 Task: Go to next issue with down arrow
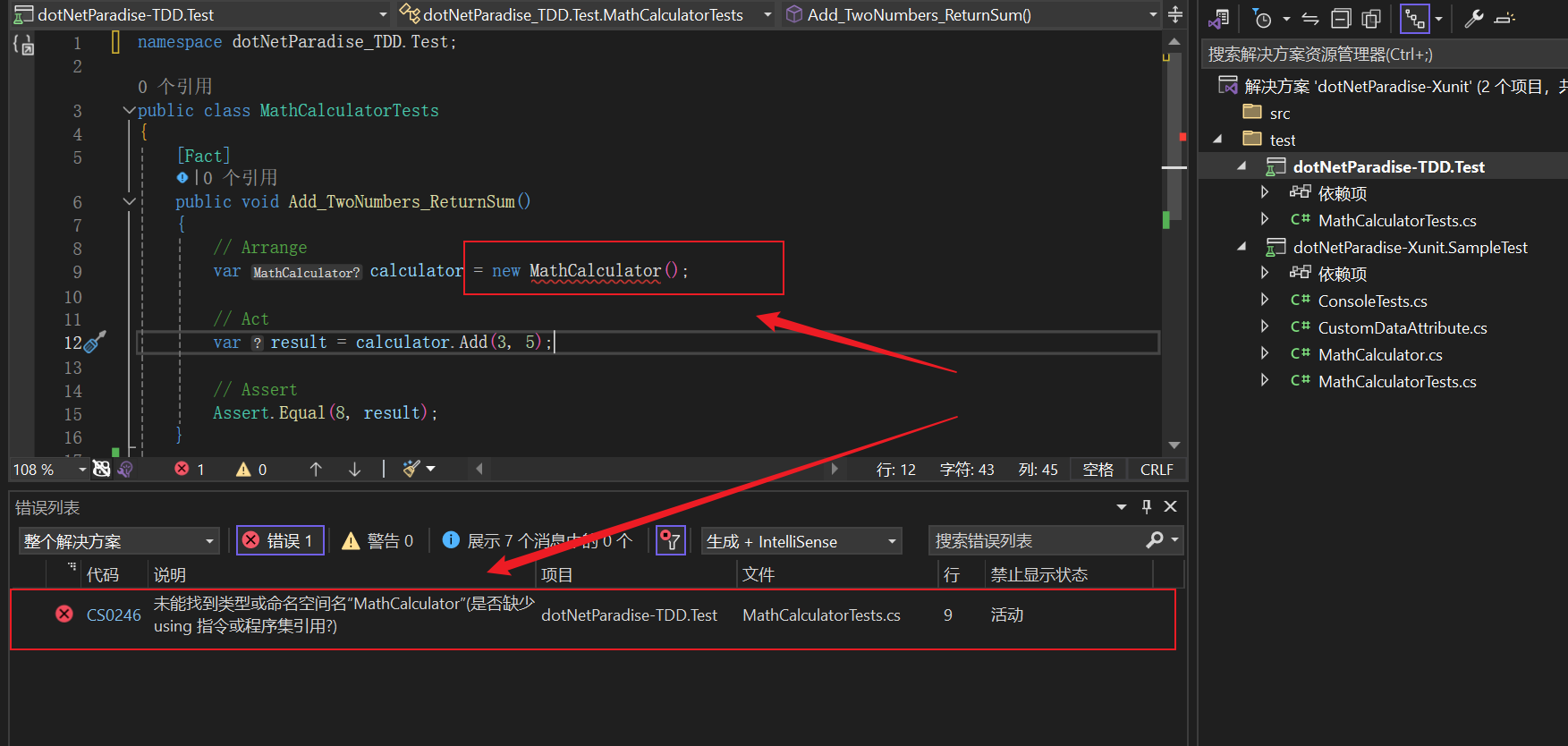[355, 469]
